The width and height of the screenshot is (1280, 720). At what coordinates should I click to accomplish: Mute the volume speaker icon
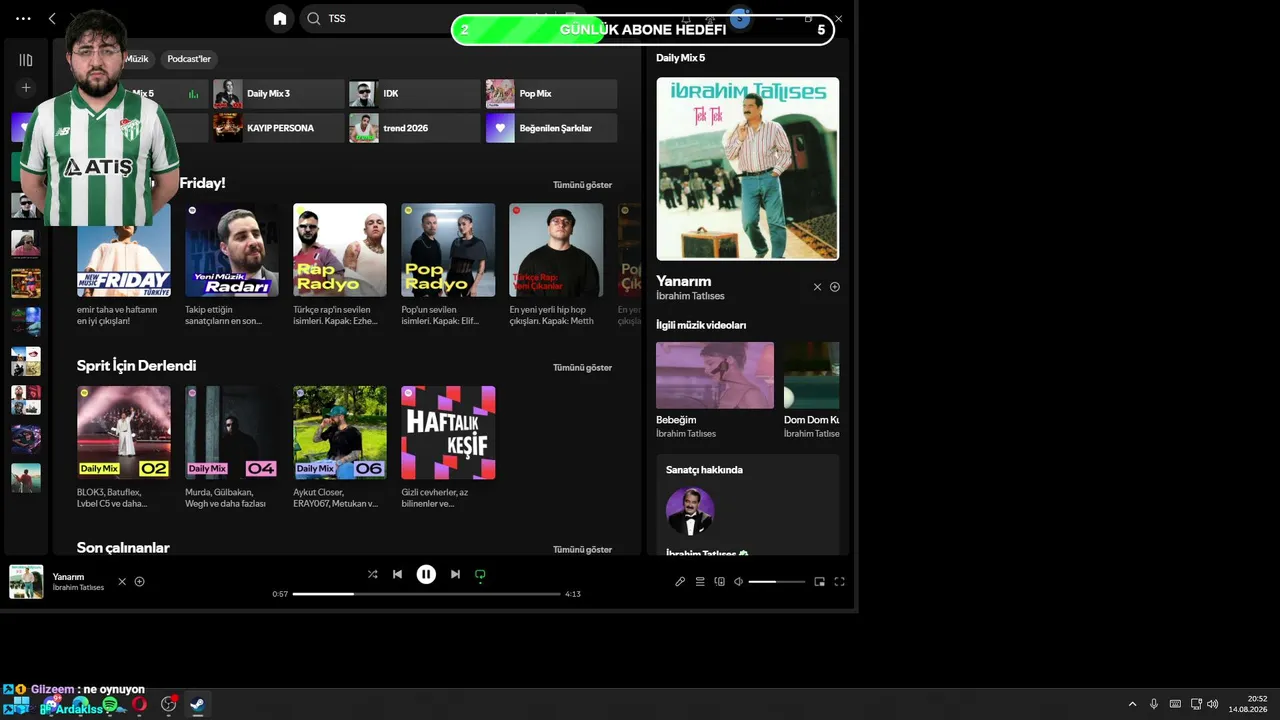(x=738, y=581)
